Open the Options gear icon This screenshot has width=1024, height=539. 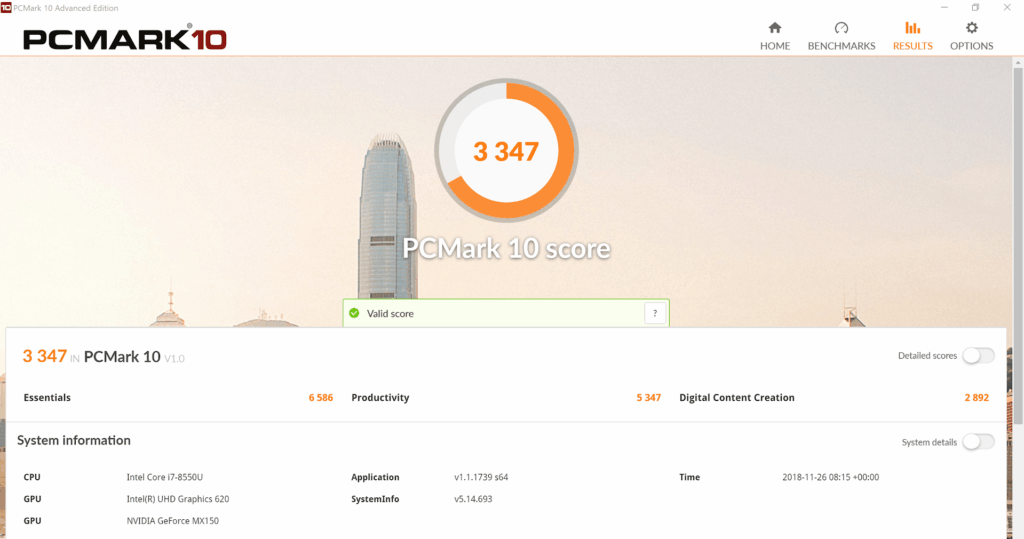click(971, 28)
